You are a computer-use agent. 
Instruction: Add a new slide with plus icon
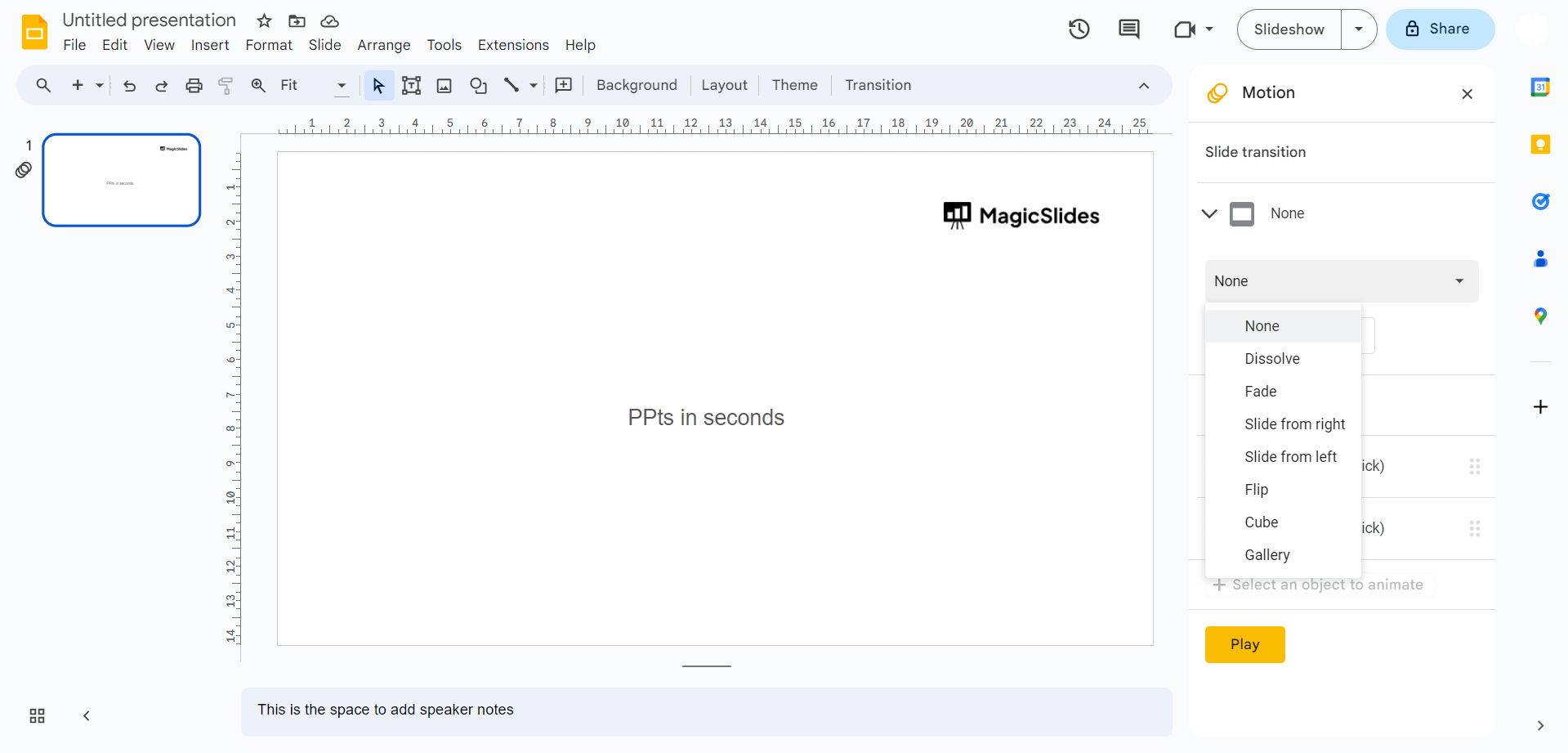tap(78, 85)
